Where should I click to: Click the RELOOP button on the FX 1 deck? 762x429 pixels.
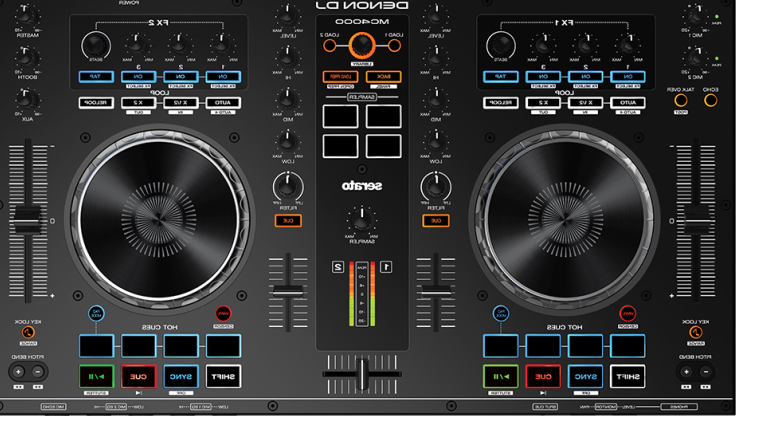(501, 103)
